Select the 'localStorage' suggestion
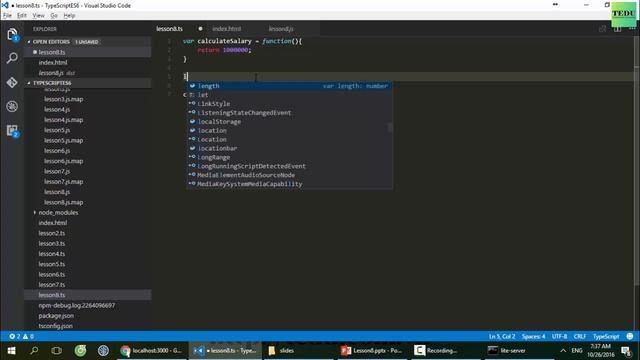 pos(289,122)
